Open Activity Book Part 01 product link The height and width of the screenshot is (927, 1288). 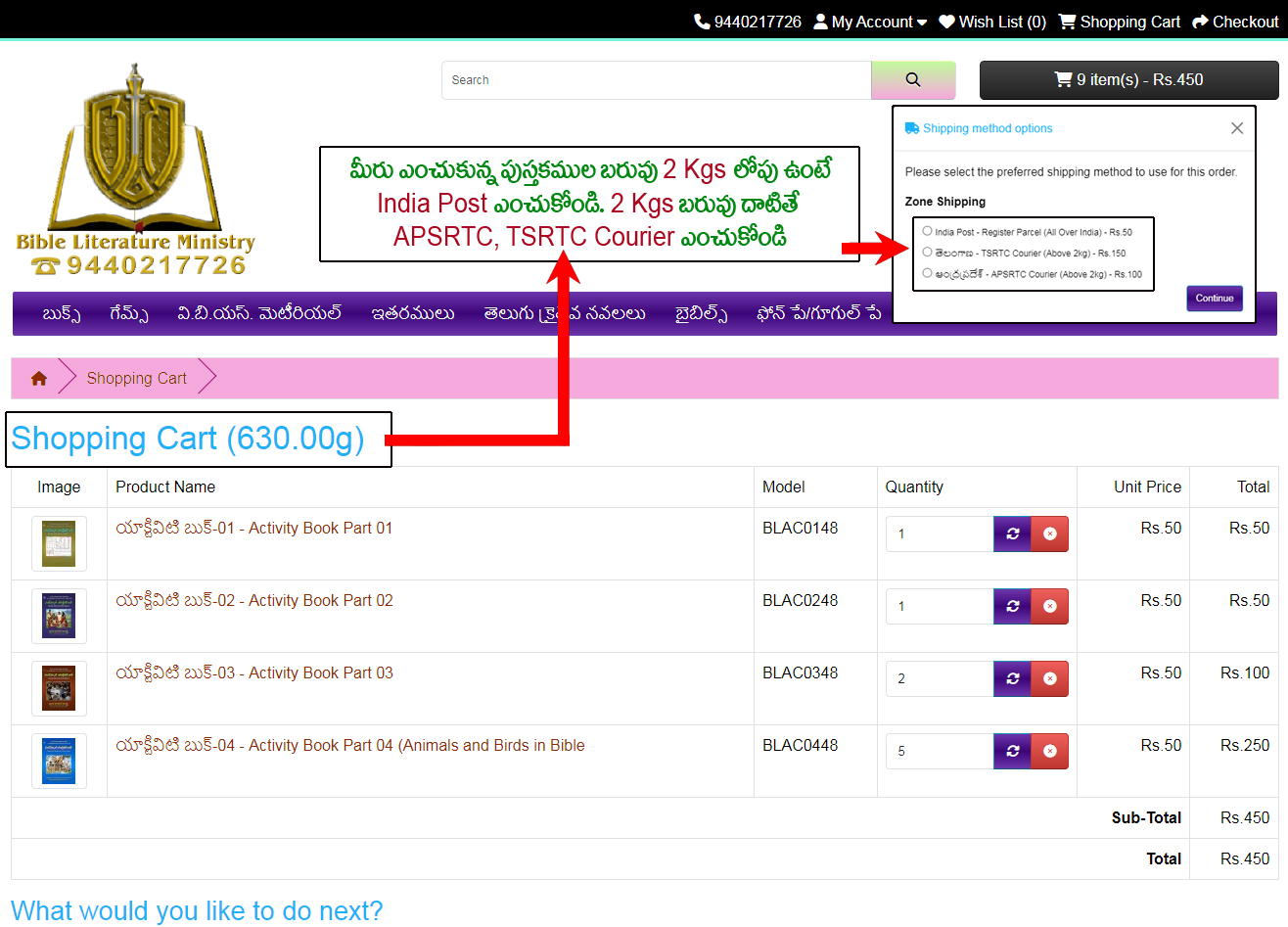253,529
